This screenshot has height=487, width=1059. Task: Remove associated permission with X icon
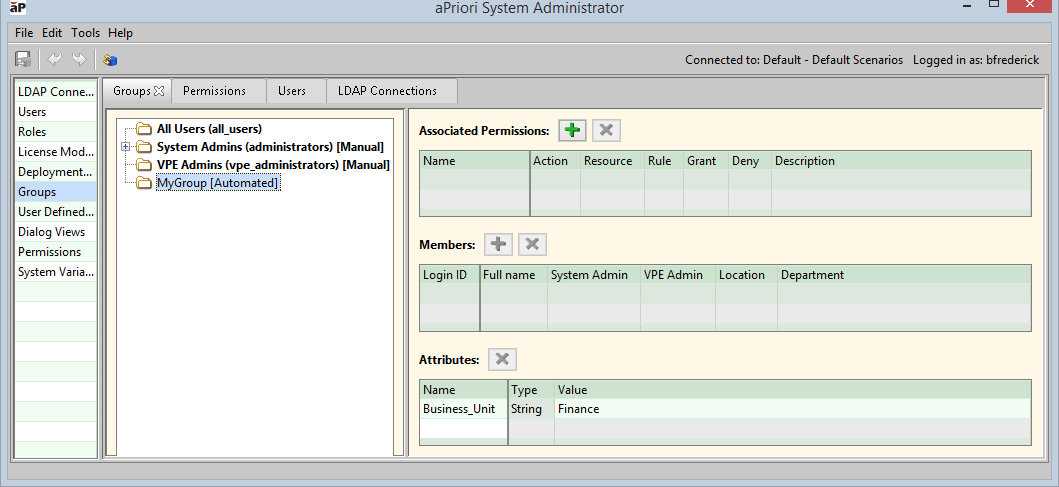click(x=606, y=130)
